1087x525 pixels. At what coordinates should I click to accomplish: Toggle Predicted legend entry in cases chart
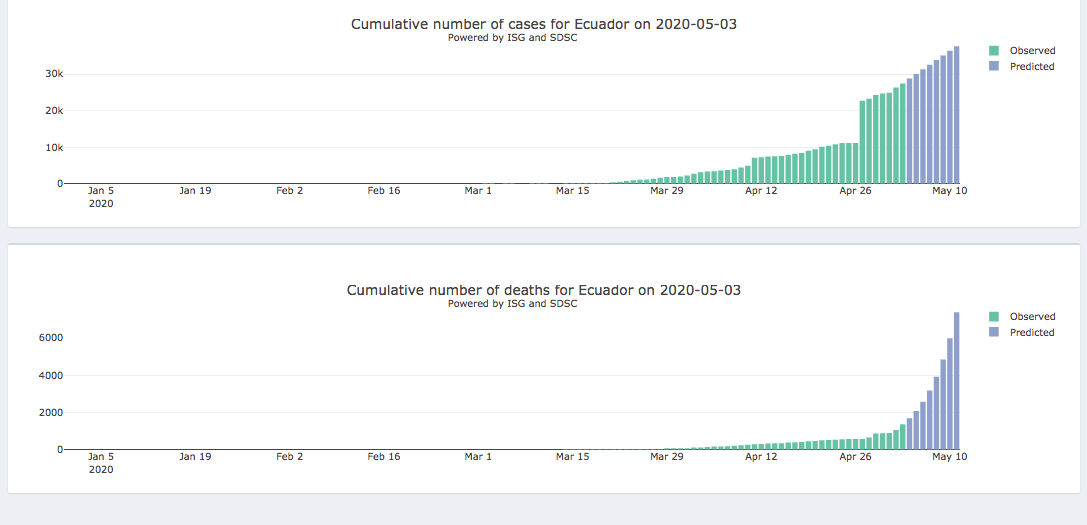pos(1031,67)
